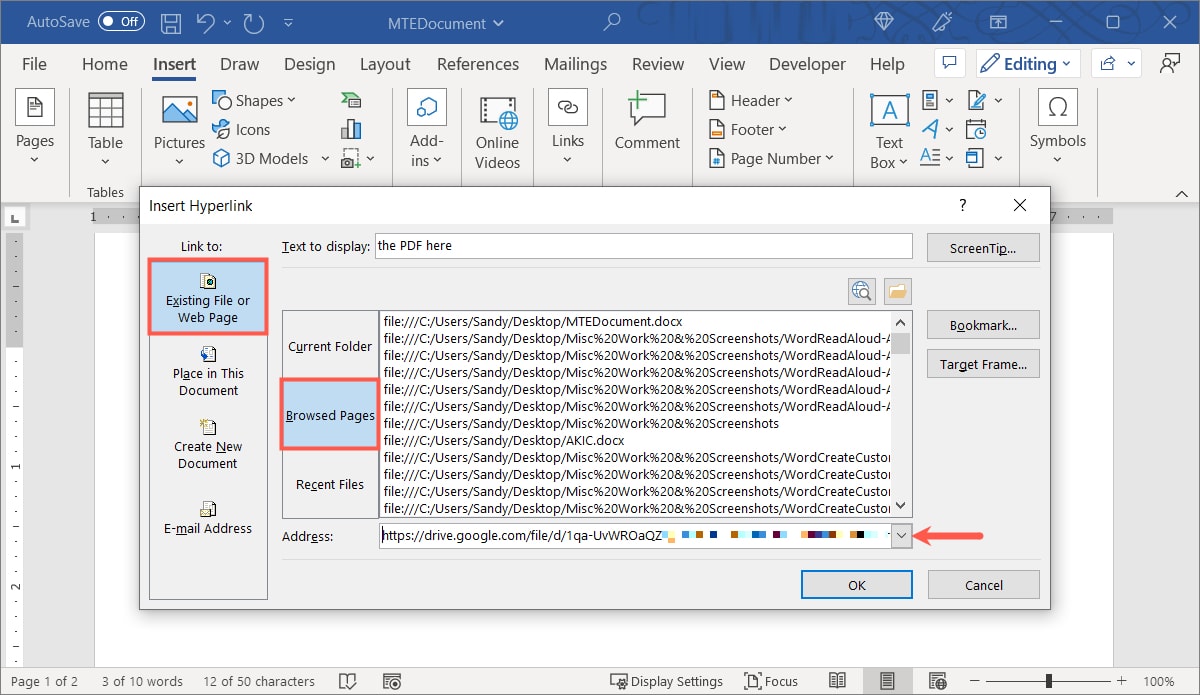The width and height of the screenshot is (1200, 695).
Task: Click the Target Frame button
Action: click(983, 363)
